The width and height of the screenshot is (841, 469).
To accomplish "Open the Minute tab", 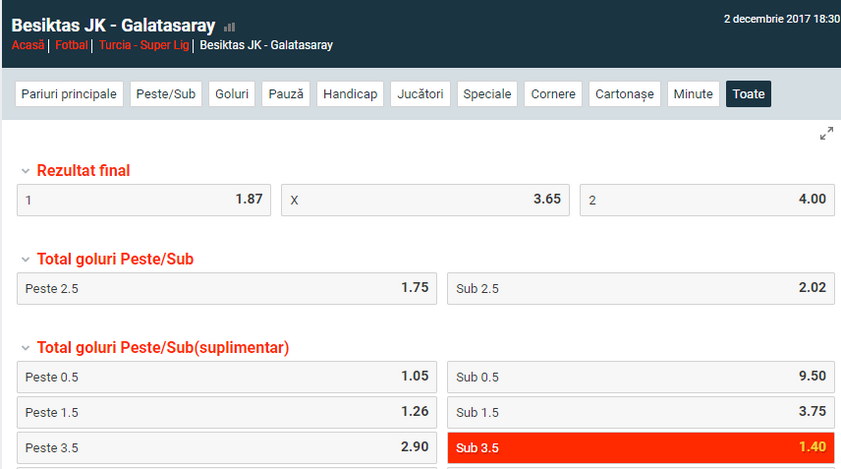I will [x=693, y=94].
